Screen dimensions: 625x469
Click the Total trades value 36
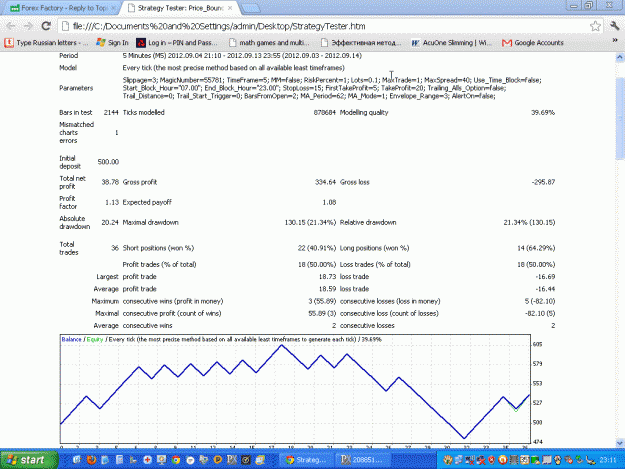[x=115, y=248]
